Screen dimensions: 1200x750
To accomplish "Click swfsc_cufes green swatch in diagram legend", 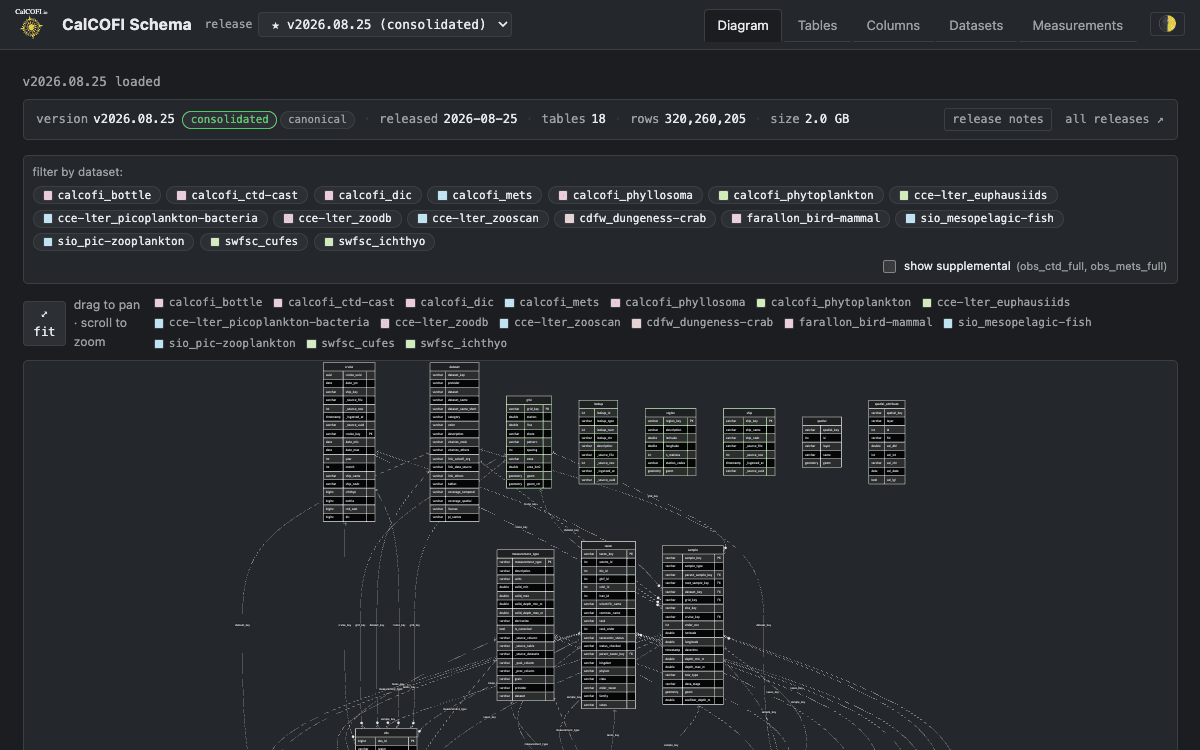I will (313, 343).
